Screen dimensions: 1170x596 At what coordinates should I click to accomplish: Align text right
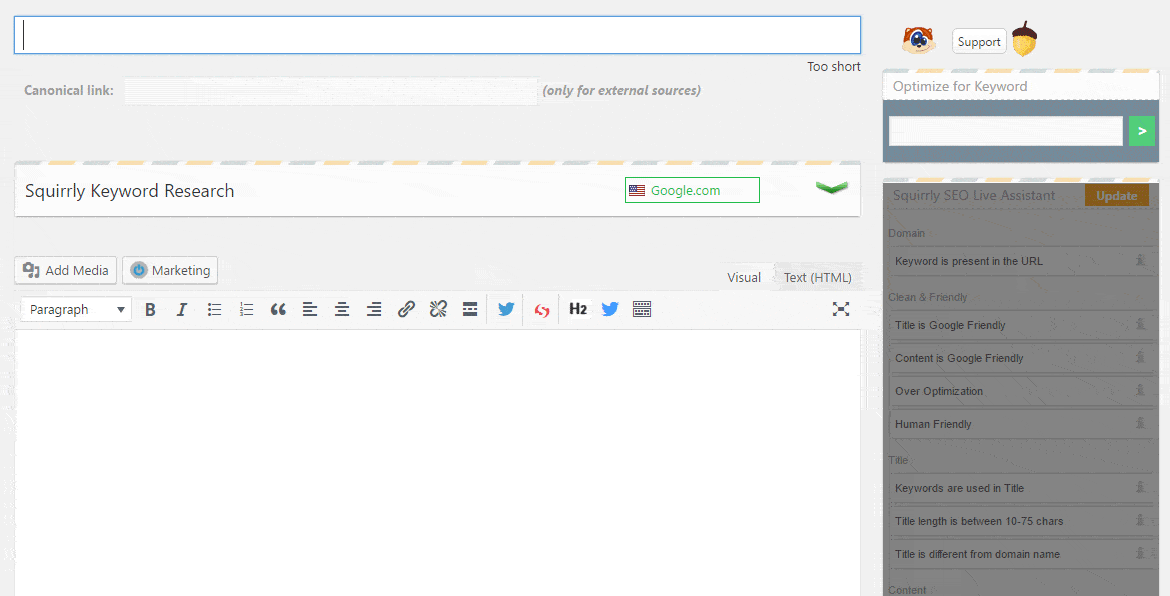[x=374, y=310]
